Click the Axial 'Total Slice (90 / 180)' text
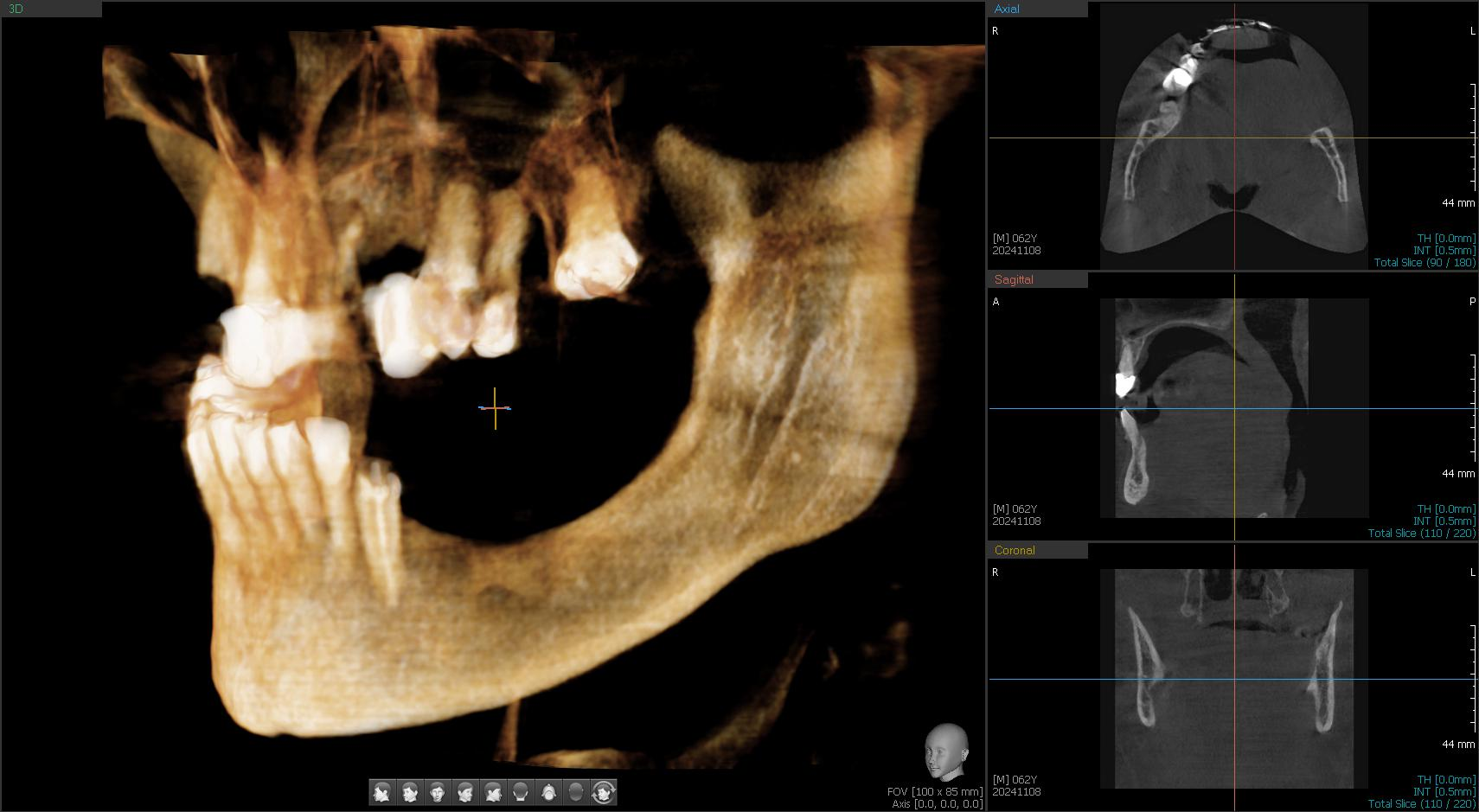This screenshot has width=1479, height=812. coord(1425,263)
